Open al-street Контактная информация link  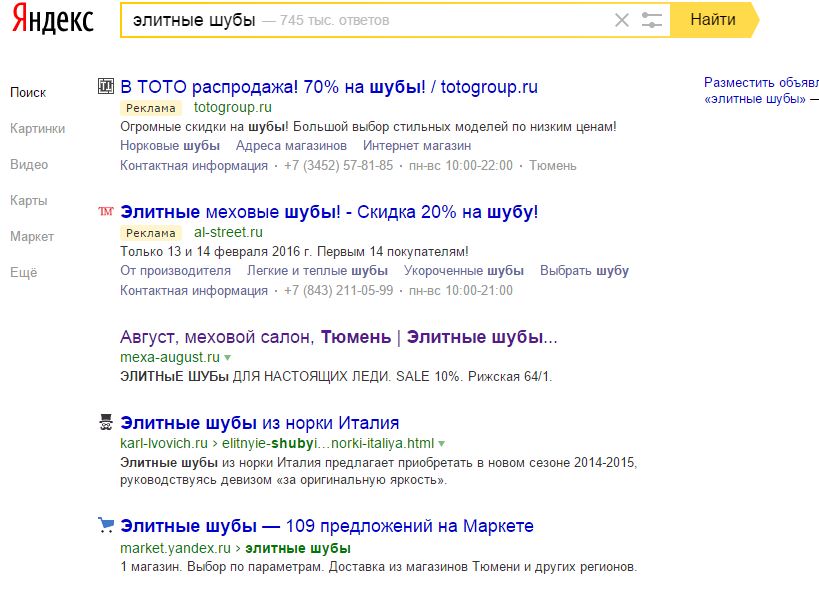point(194,290)
